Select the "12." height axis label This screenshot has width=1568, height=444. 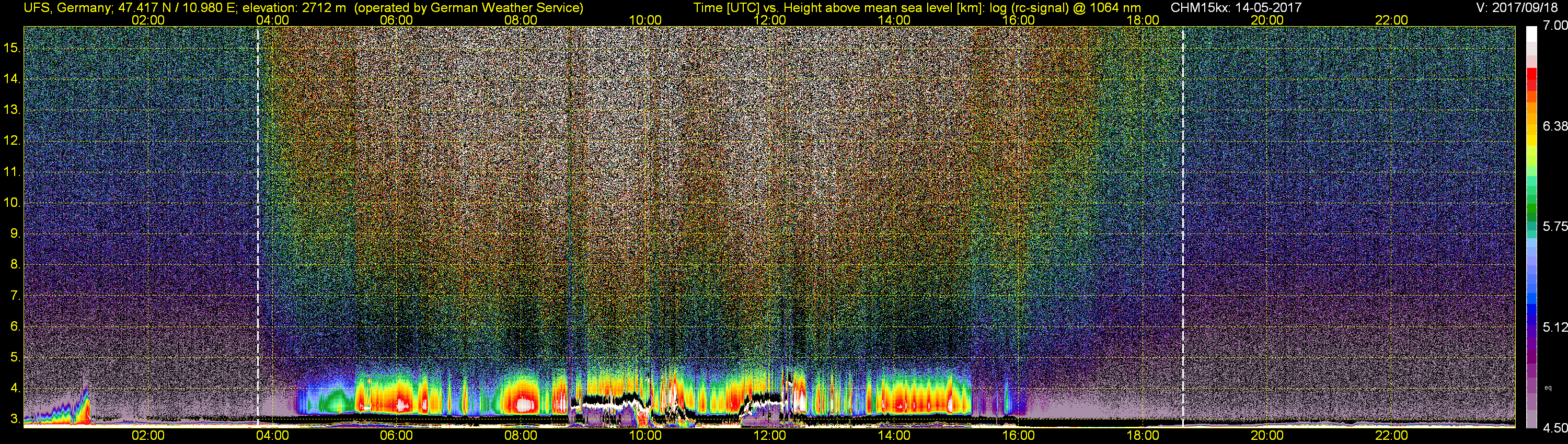12,141
